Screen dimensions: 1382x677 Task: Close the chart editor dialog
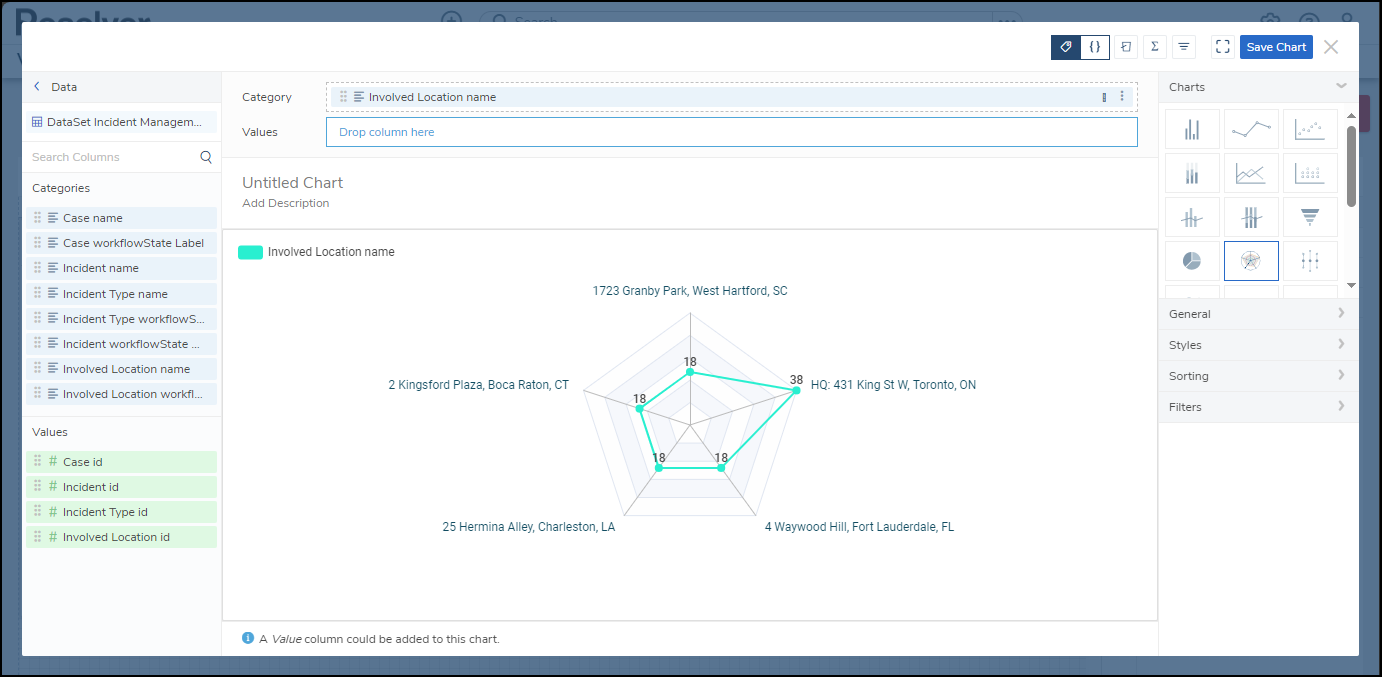click(1330, 47)
